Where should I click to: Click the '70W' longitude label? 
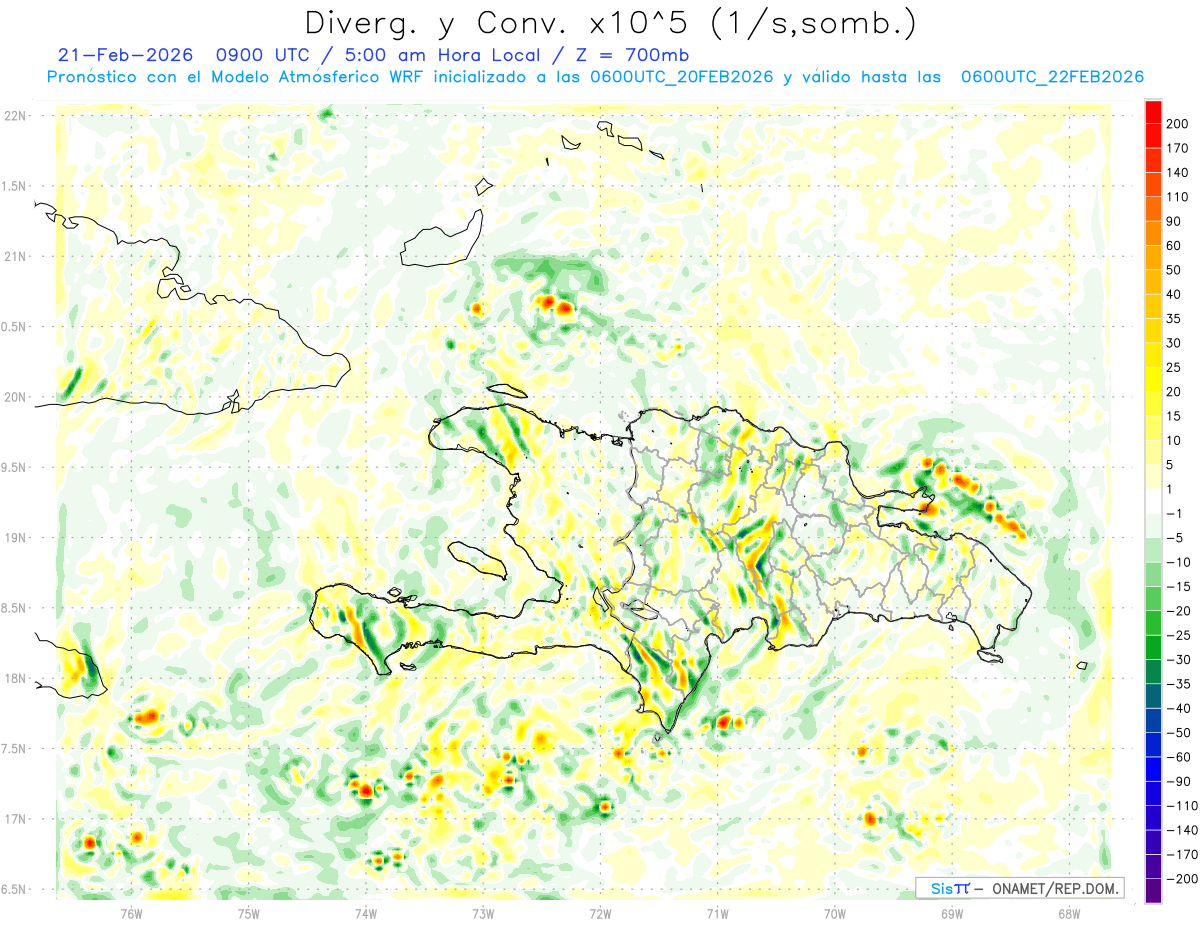(834, 912)
